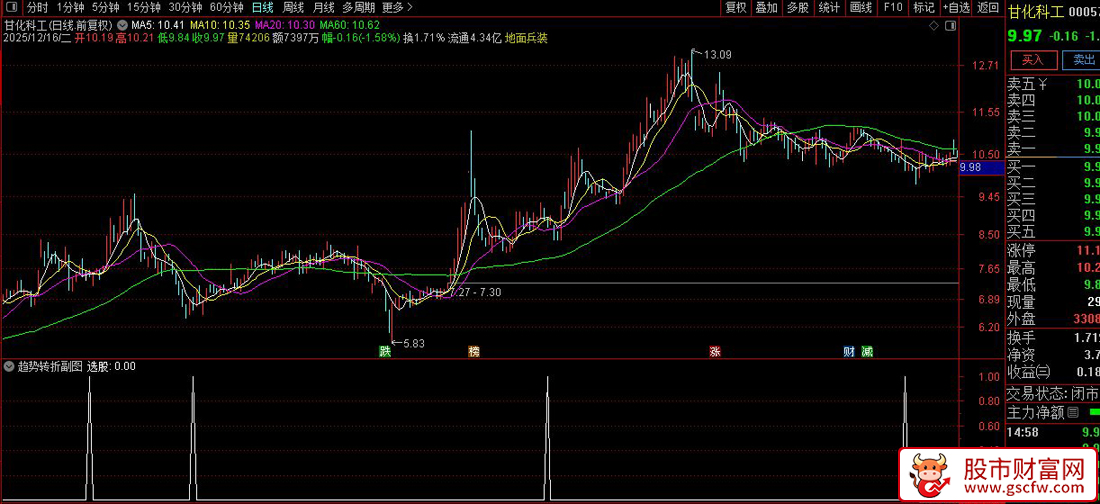Click the 减 event marker below chart
This screenshot has height=504, width=1100.
pos(867,350)
